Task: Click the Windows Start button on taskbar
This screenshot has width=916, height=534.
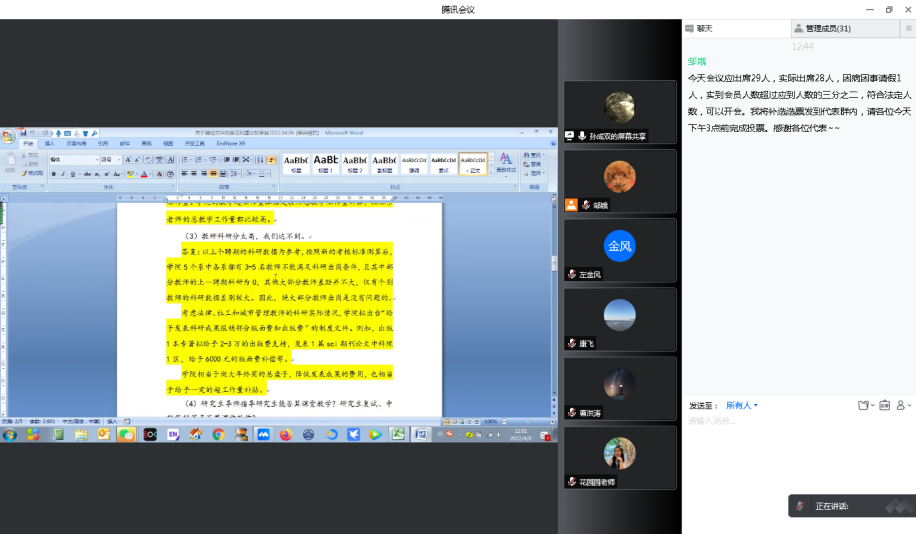Action: point(10,435)
